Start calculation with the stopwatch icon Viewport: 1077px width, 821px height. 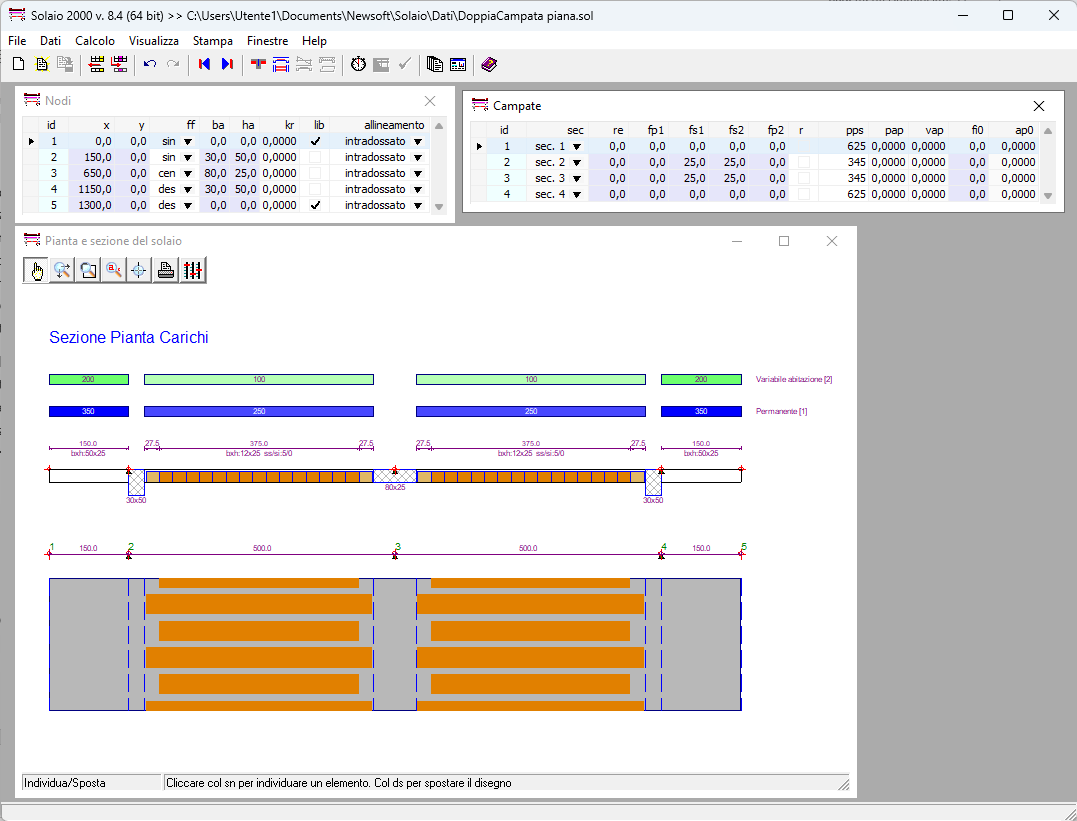(x=359, y=65)
